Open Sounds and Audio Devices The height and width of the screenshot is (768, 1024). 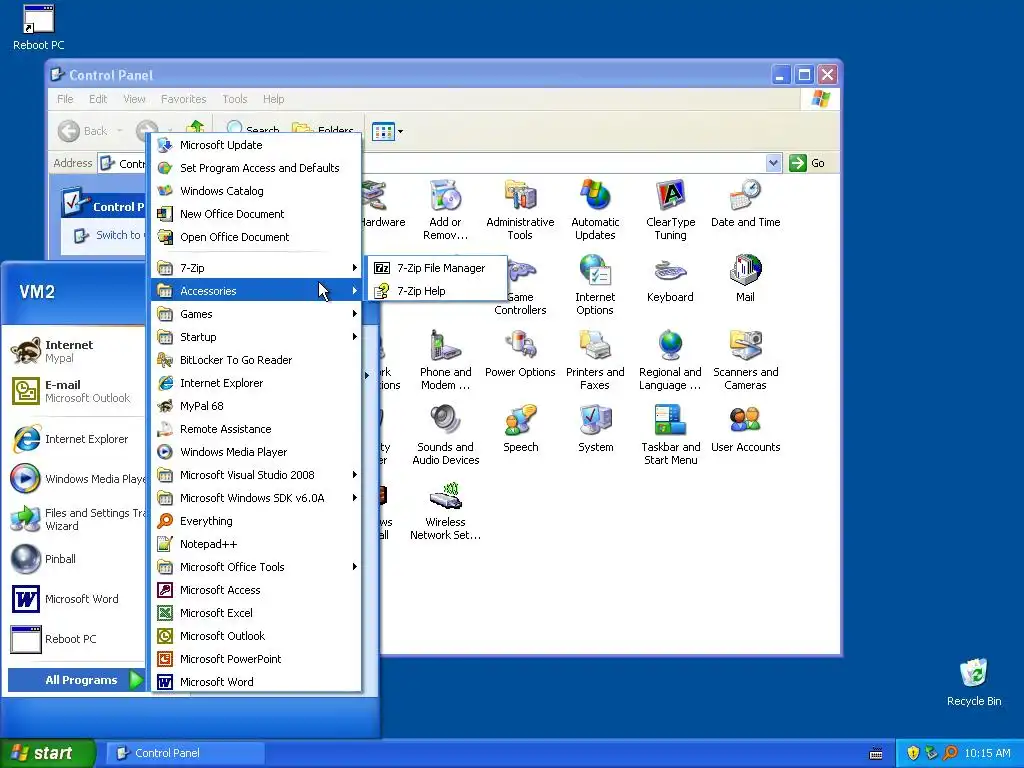(445, 435)
